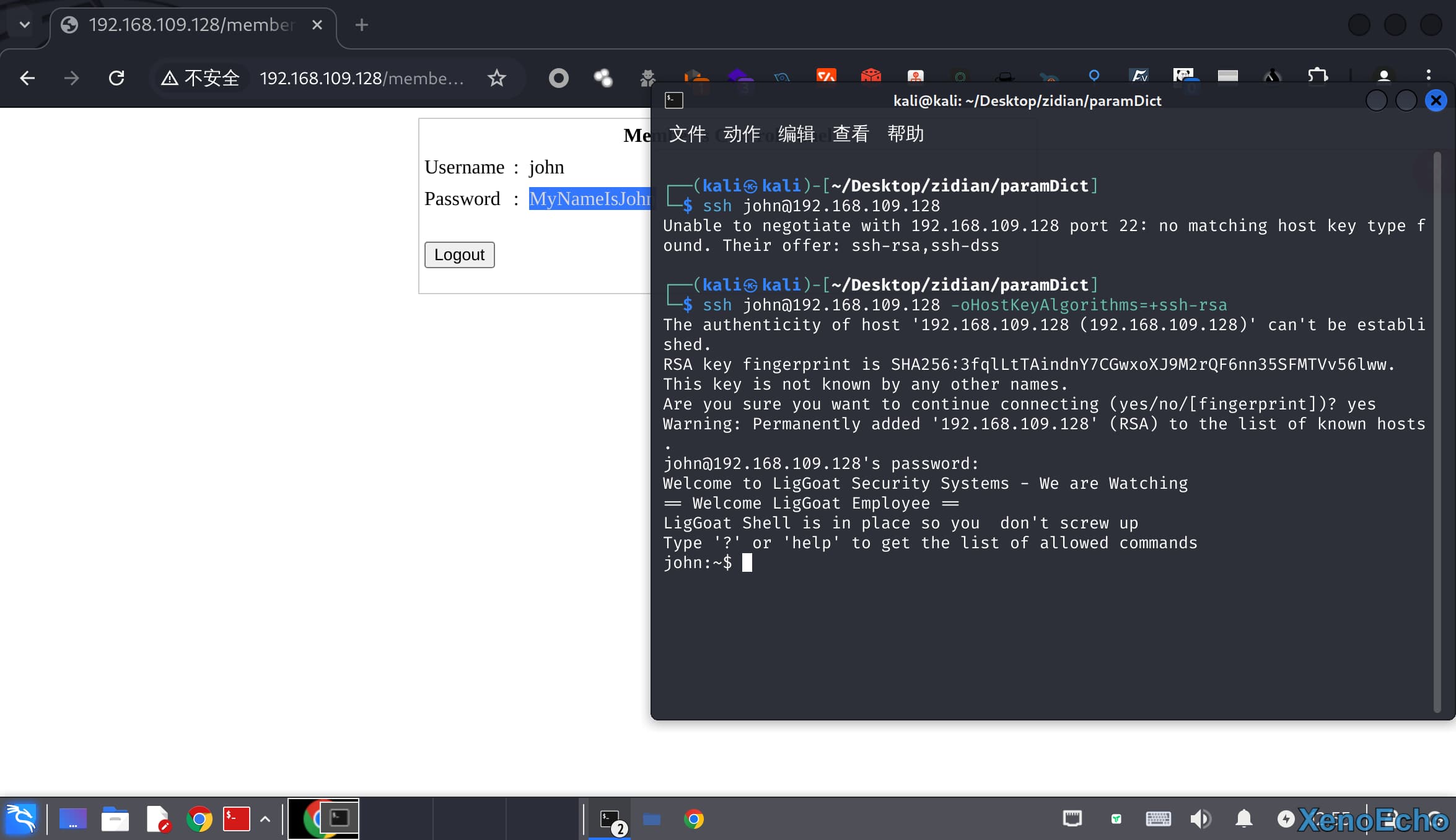Open the terminal 帮助 menu
Image resolution: width=1456 pixels, height=840 pixels.
tap(905, 134)
